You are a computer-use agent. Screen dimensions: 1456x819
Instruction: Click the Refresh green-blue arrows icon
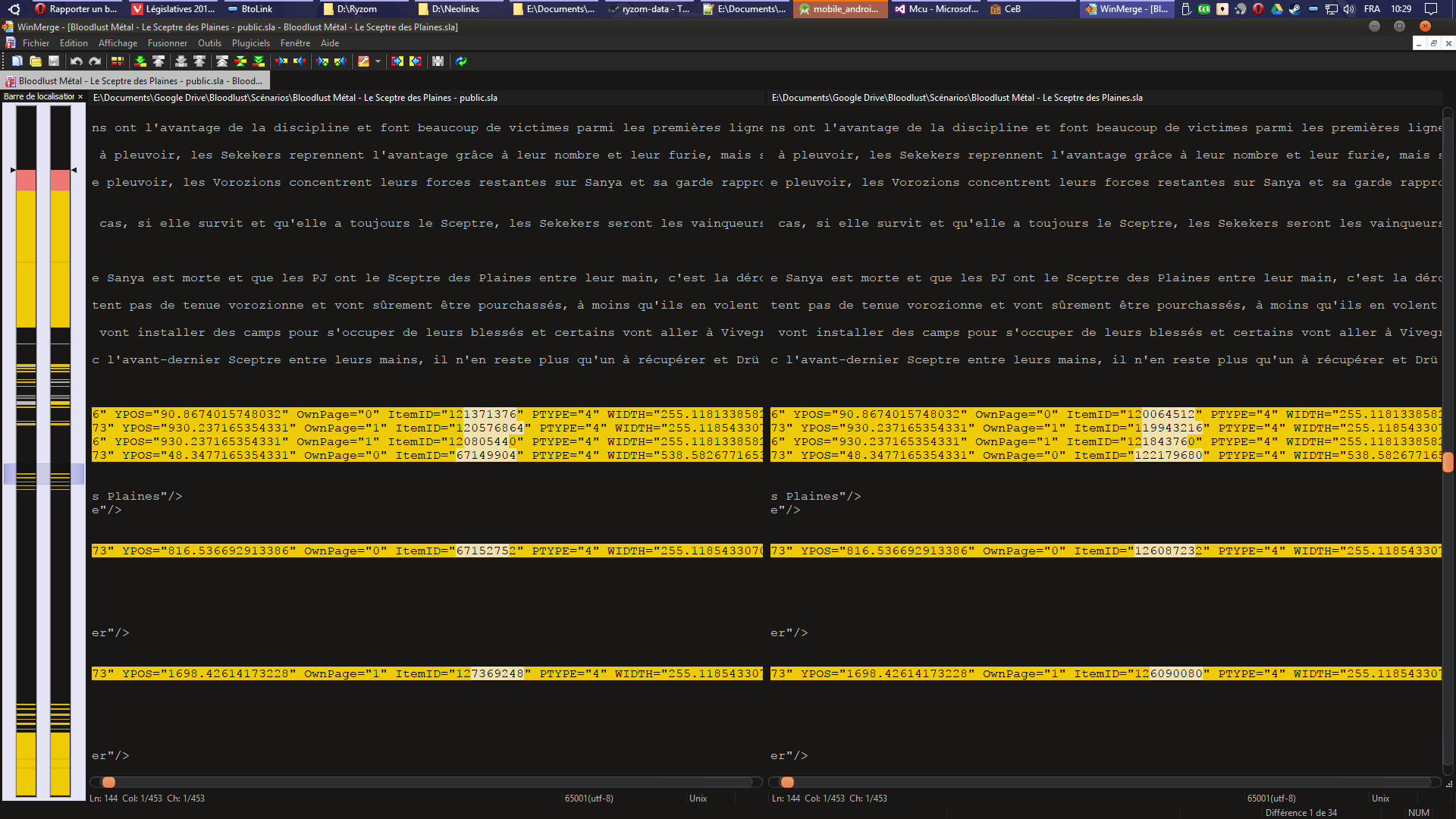[461, 61]
